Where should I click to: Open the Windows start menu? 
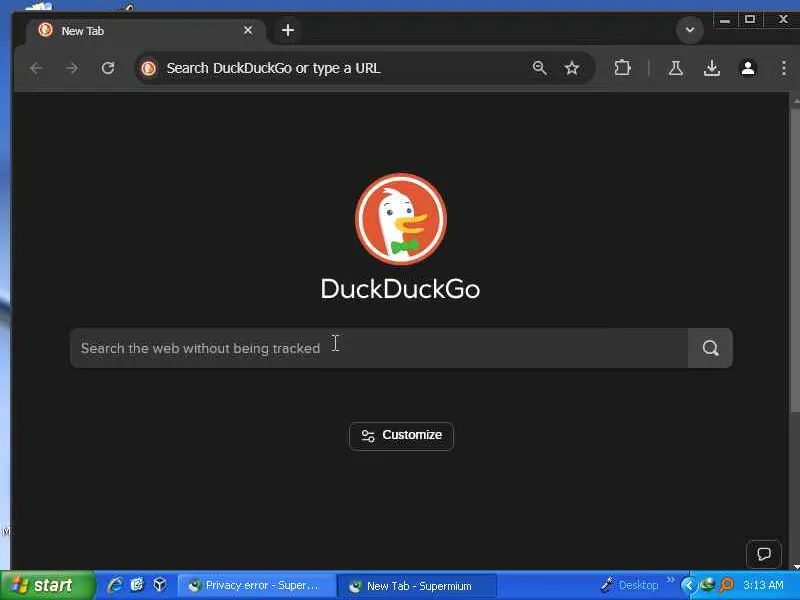tap(47, 585)
